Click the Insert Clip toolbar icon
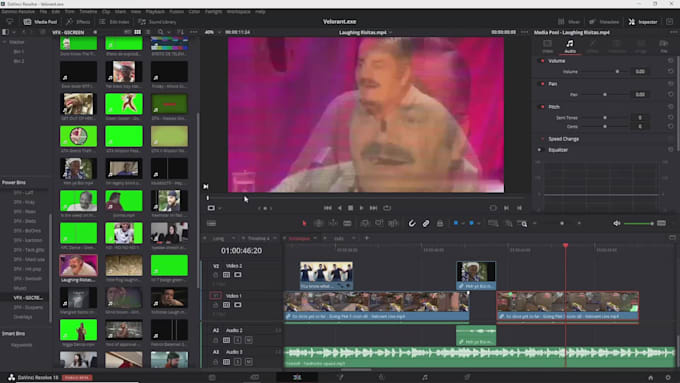Screen dimensions: 680x383 365,223
